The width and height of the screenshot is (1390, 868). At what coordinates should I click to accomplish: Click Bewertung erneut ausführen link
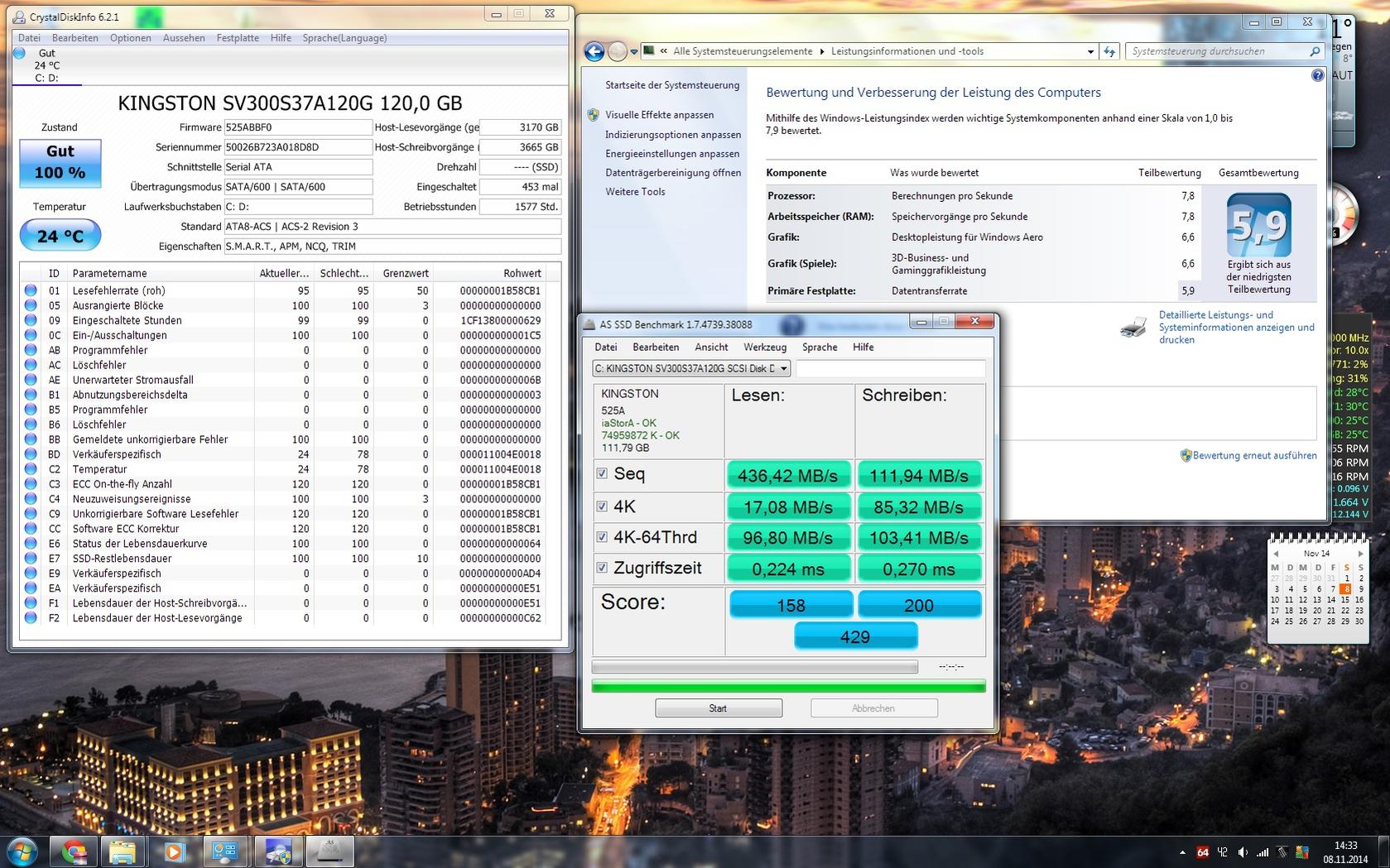click(1254, 455)
